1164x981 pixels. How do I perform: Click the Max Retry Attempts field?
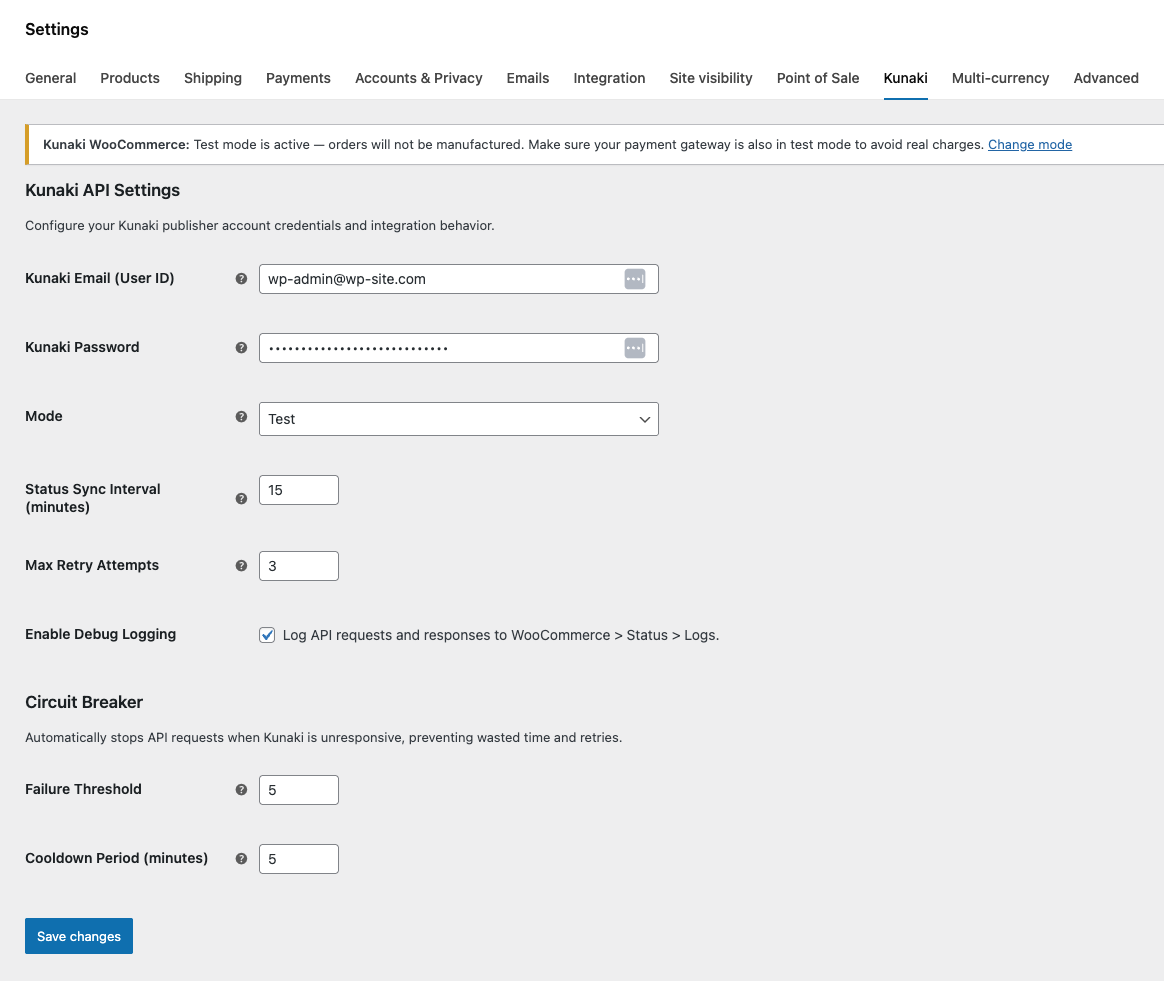298,566
